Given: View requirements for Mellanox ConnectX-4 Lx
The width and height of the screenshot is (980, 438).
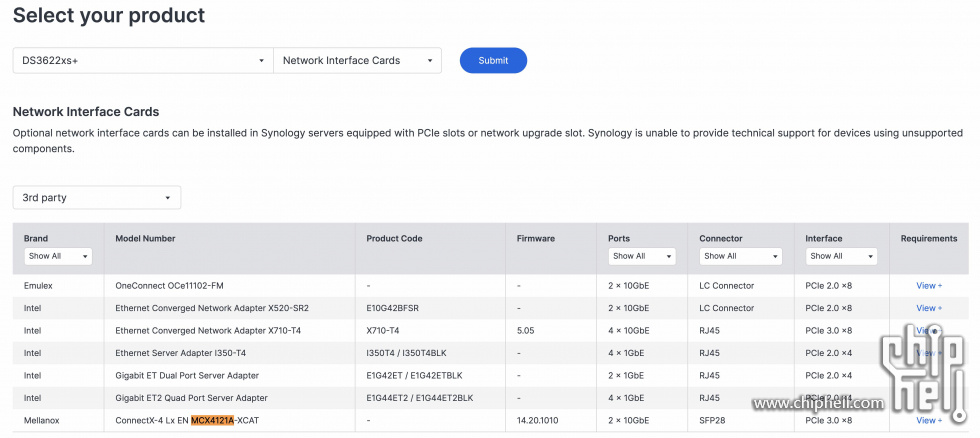Looking at the screenshot, I should pos(929,421).
